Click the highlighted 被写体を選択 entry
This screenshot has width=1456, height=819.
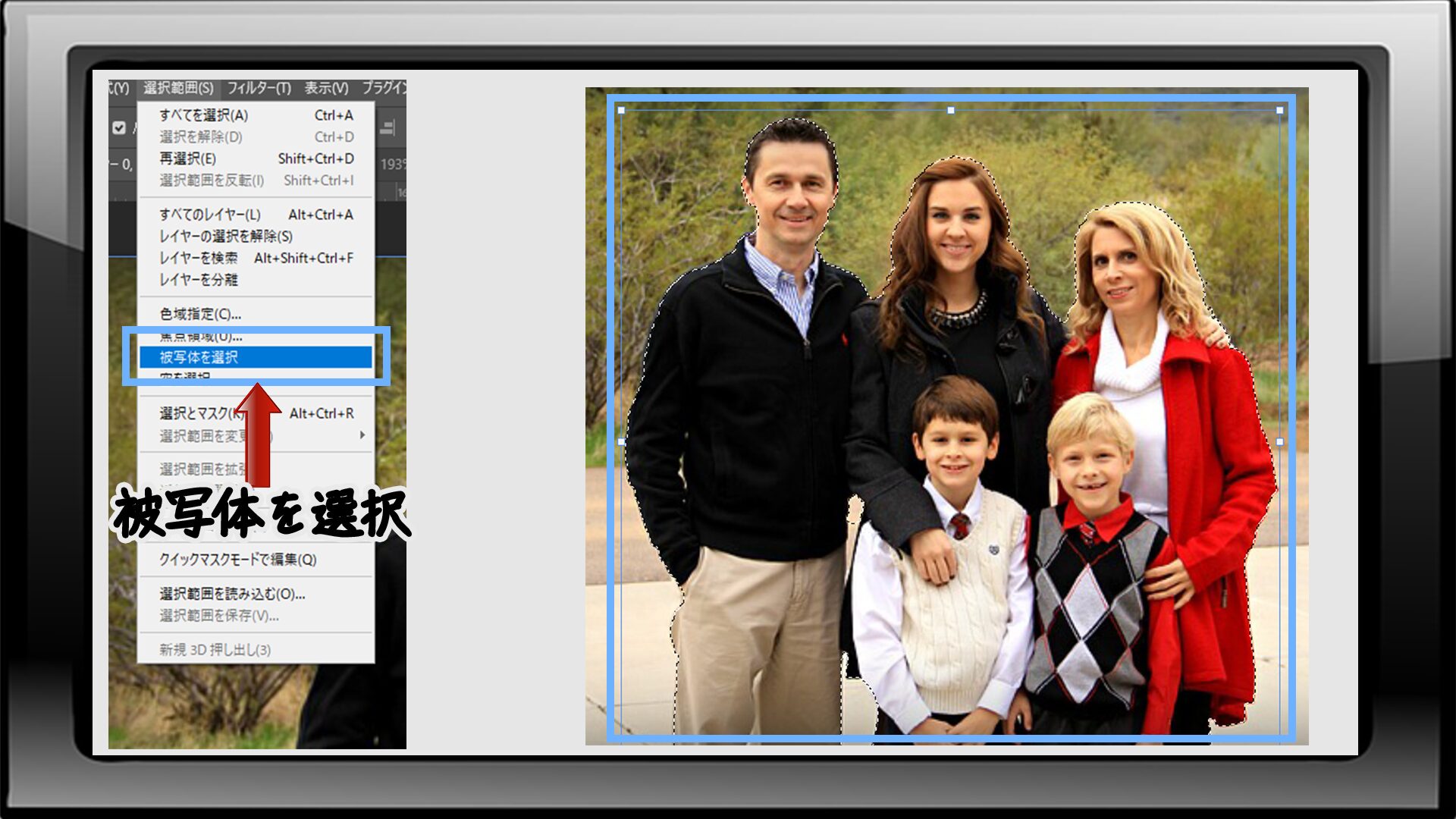pos(256,357)
